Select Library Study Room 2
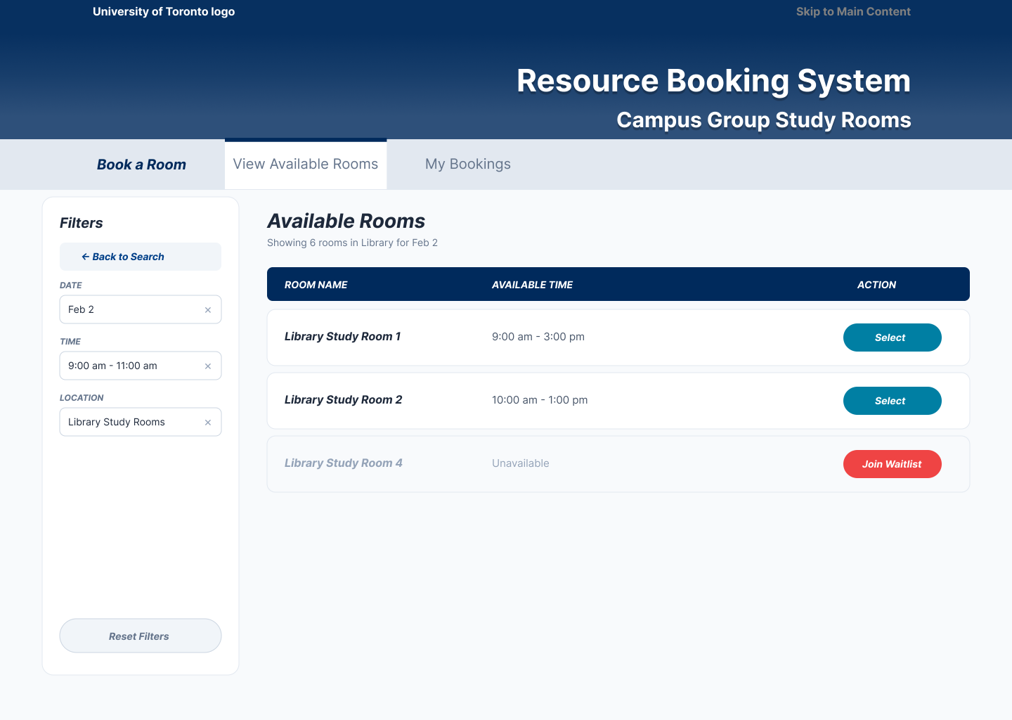 [x=892, y=400]
